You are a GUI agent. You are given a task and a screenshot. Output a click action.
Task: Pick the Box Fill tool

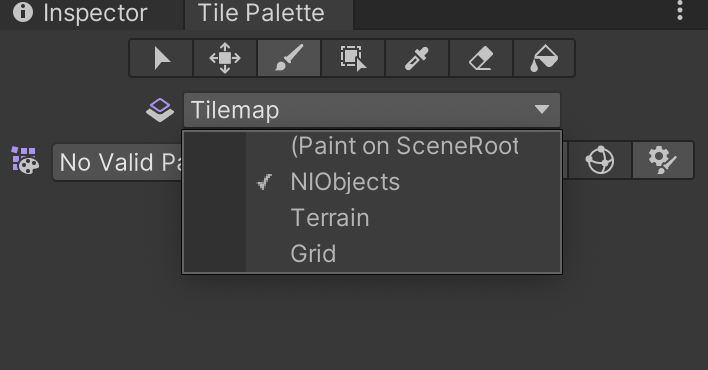click(353, 58)
